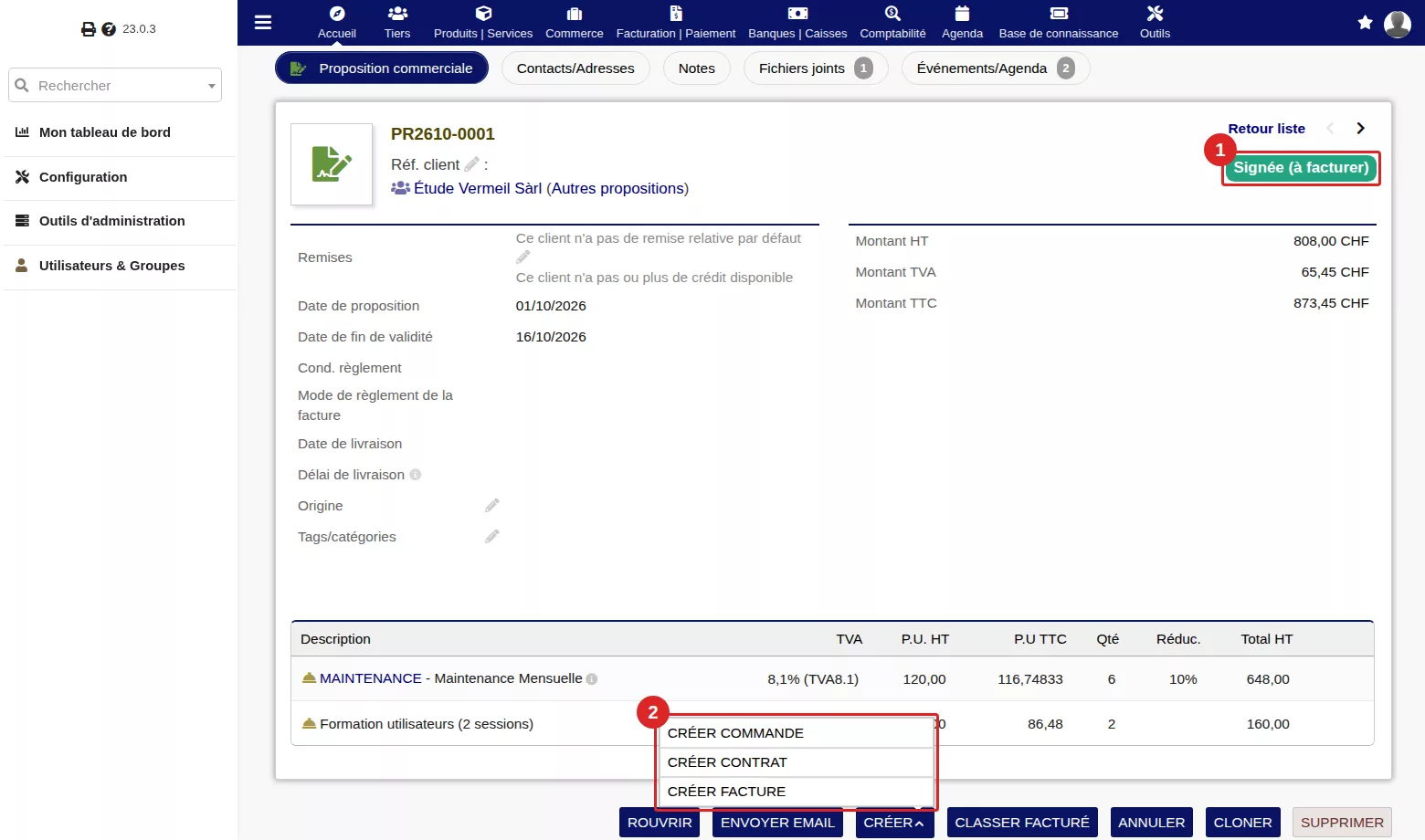The image size is (1425, 840).
Task: Select CRÉER CONTRAT from the menu
Action: click(x=796, y=762)
